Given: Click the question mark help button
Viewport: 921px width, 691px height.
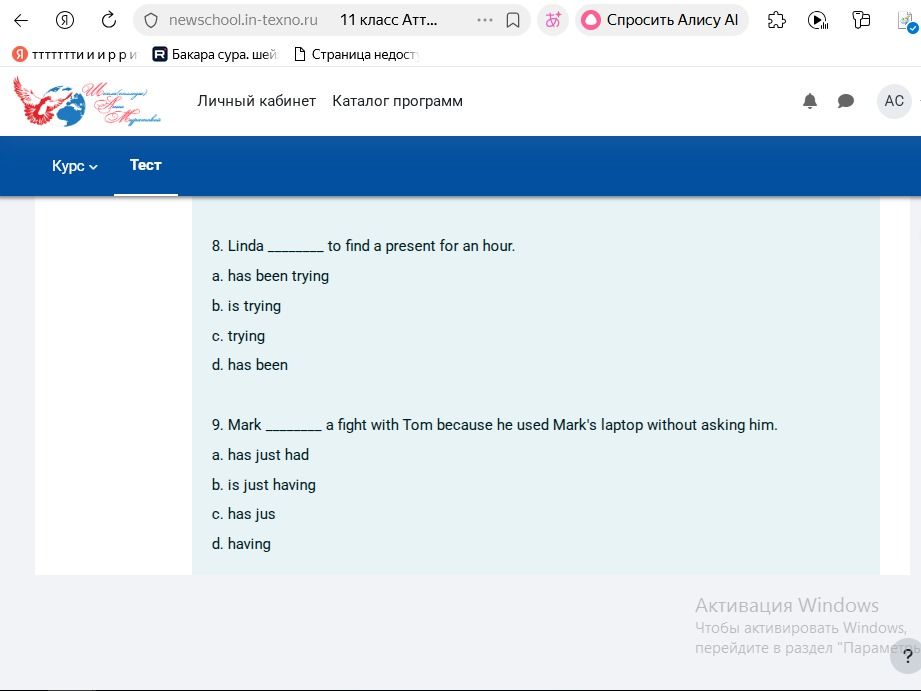Looking at the screenshot, I should tap(906, 656).
